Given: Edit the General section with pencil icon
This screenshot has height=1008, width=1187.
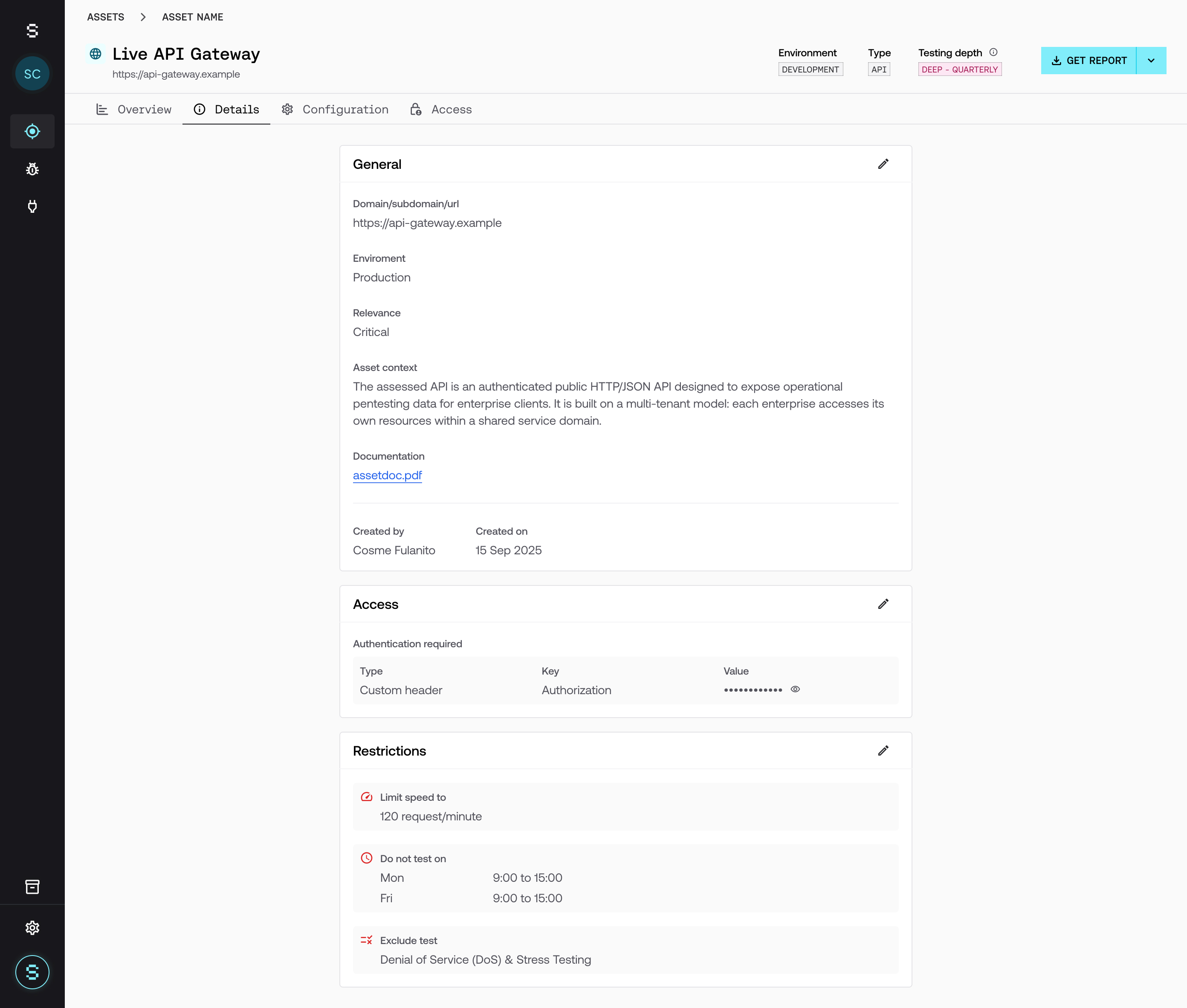Looking at the screenshot, I should (883, 164).
